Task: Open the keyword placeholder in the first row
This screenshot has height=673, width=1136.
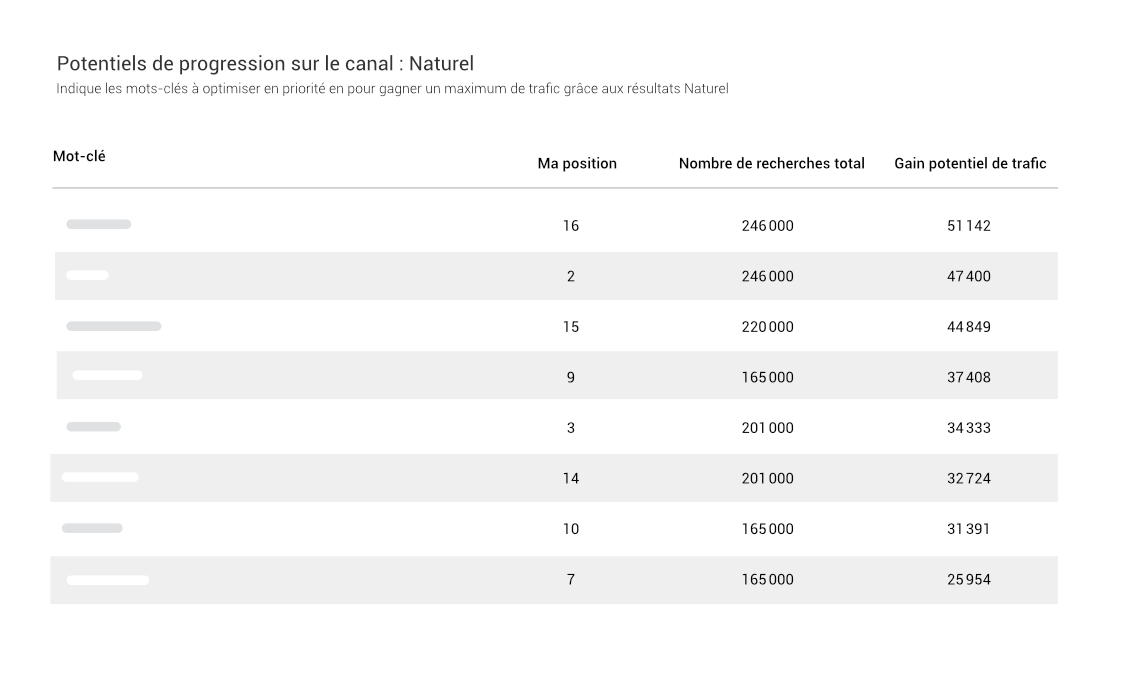Action: pos(99,225)
